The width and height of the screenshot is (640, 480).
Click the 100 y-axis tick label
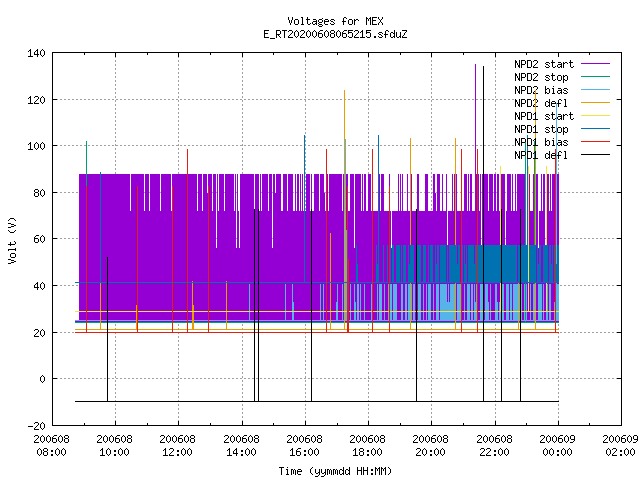tap(36, 146)
